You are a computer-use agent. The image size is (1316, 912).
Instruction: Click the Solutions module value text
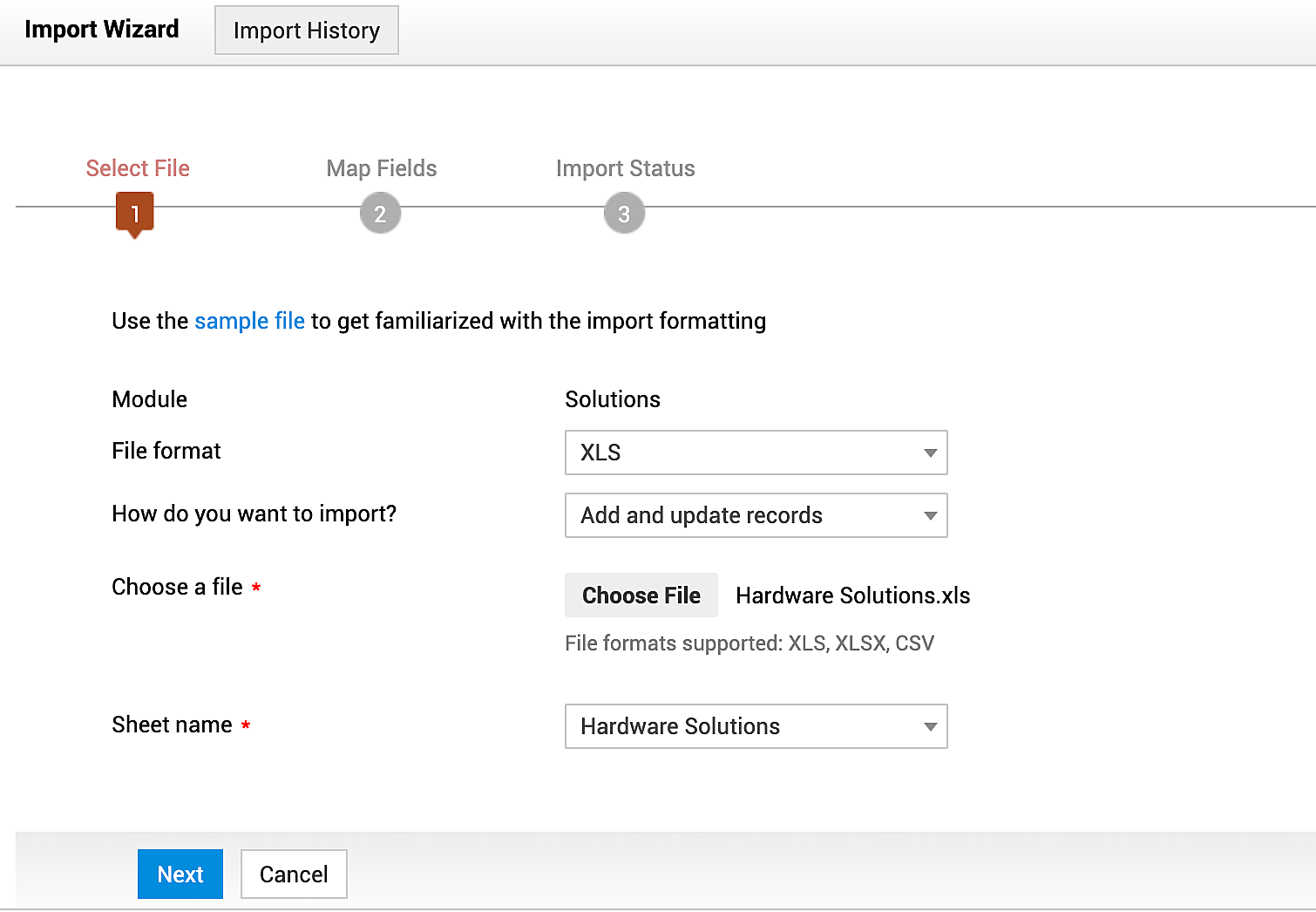point(613,399)
